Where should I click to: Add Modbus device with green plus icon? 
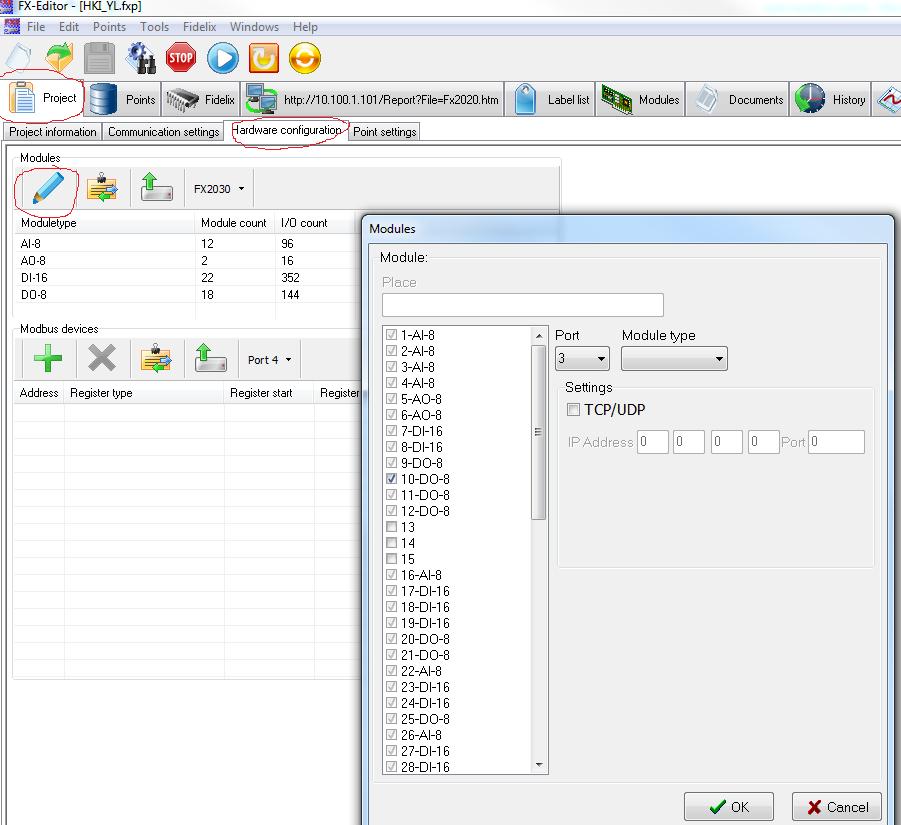pos(48,358)
